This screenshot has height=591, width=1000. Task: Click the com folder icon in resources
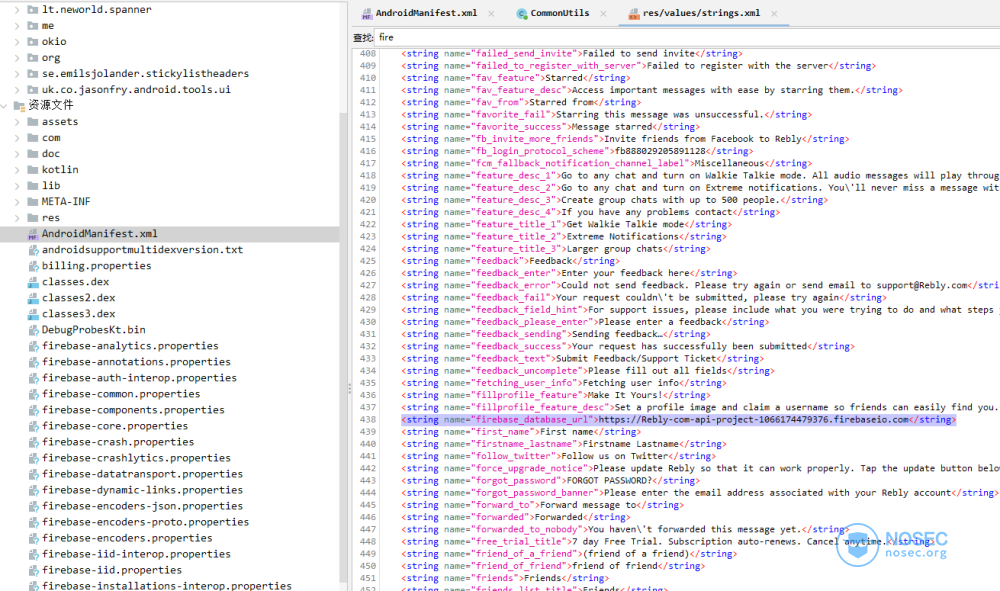coord(33,138)
